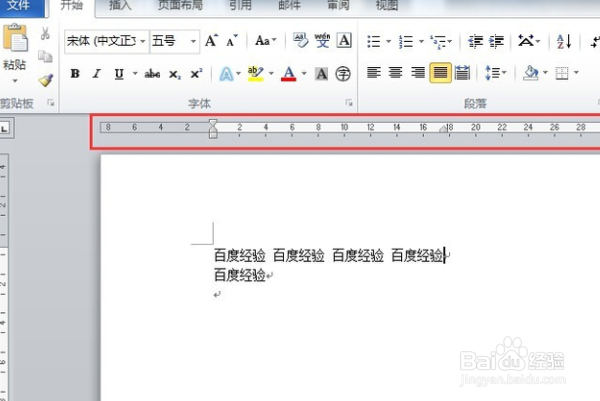
Task: Click the Clear Formatting icon
Action: pyautogui.click(x=300, y=40)
